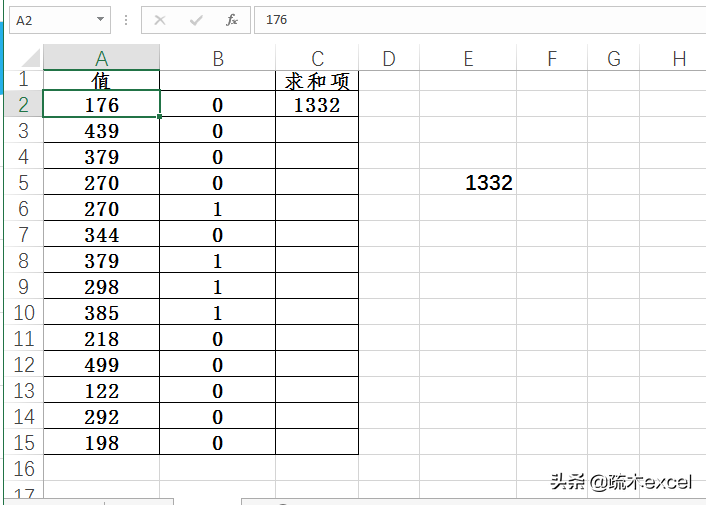
Task: Click cell A10 with value 385
Action: pyautogui.click(x=101, y=312)
